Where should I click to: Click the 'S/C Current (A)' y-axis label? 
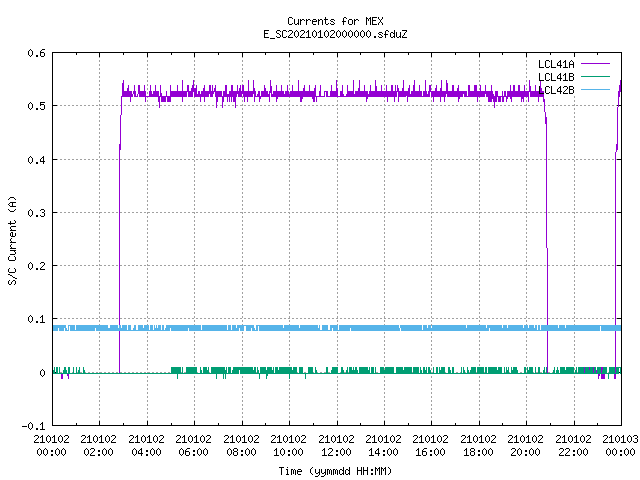point(12,240)
